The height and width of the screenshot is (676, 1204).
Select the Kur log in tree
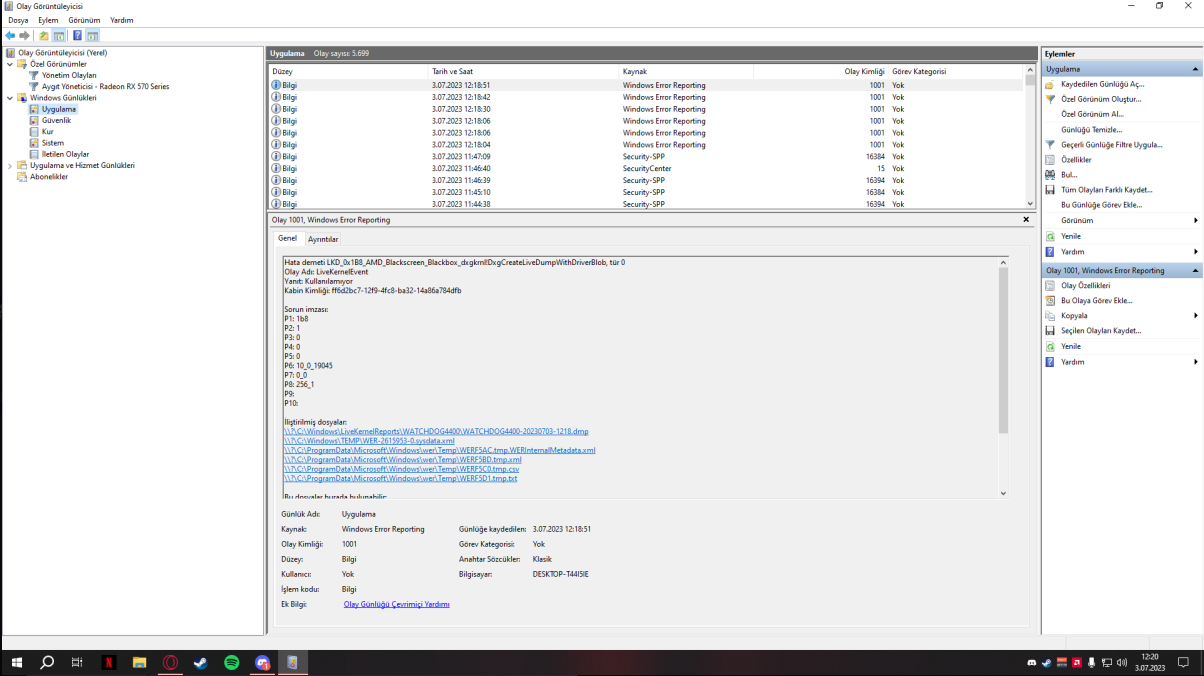tap(48, 132)
